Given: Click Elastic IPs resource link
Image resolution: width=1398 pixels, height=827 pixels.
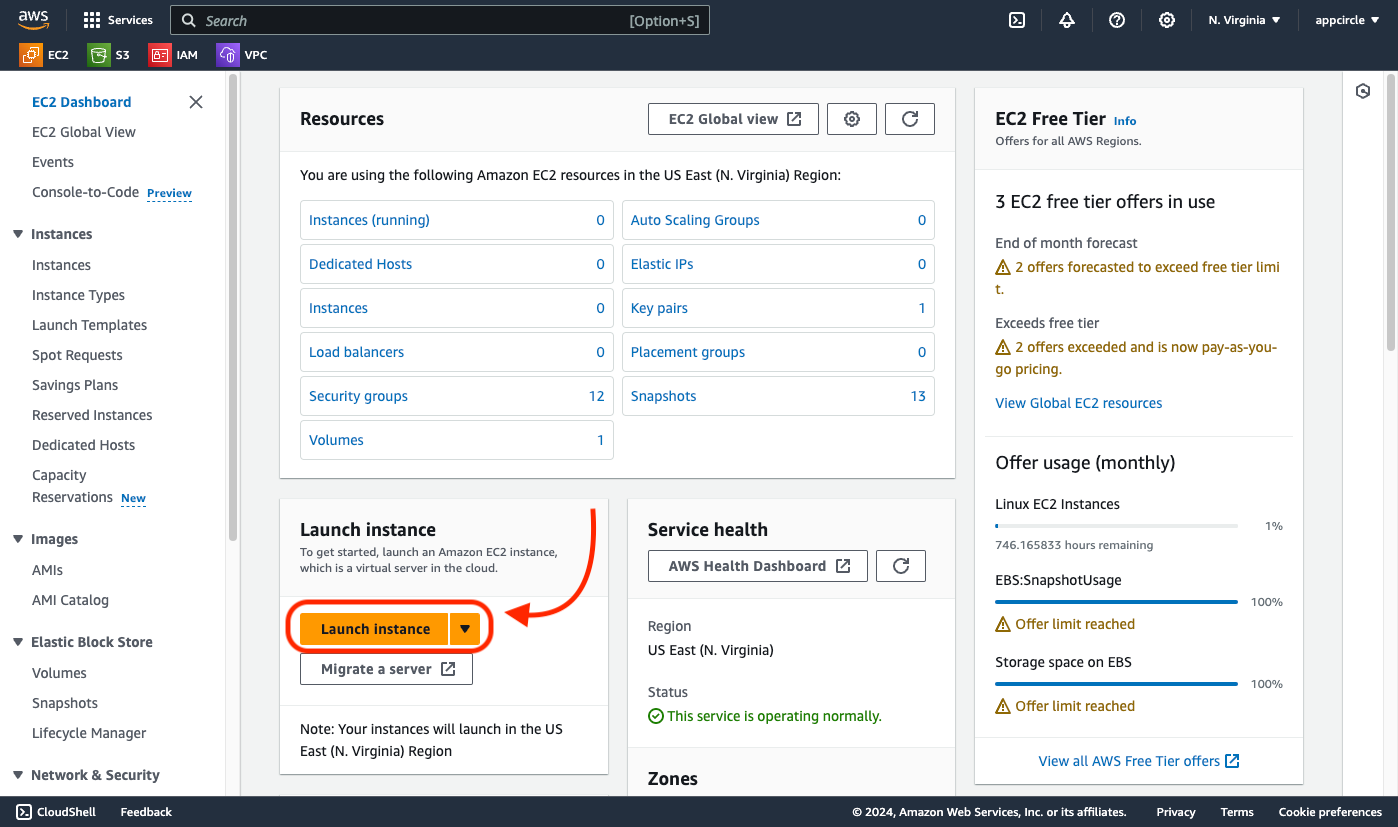Looking at the screenshot, I should click(x=662, y=264).
